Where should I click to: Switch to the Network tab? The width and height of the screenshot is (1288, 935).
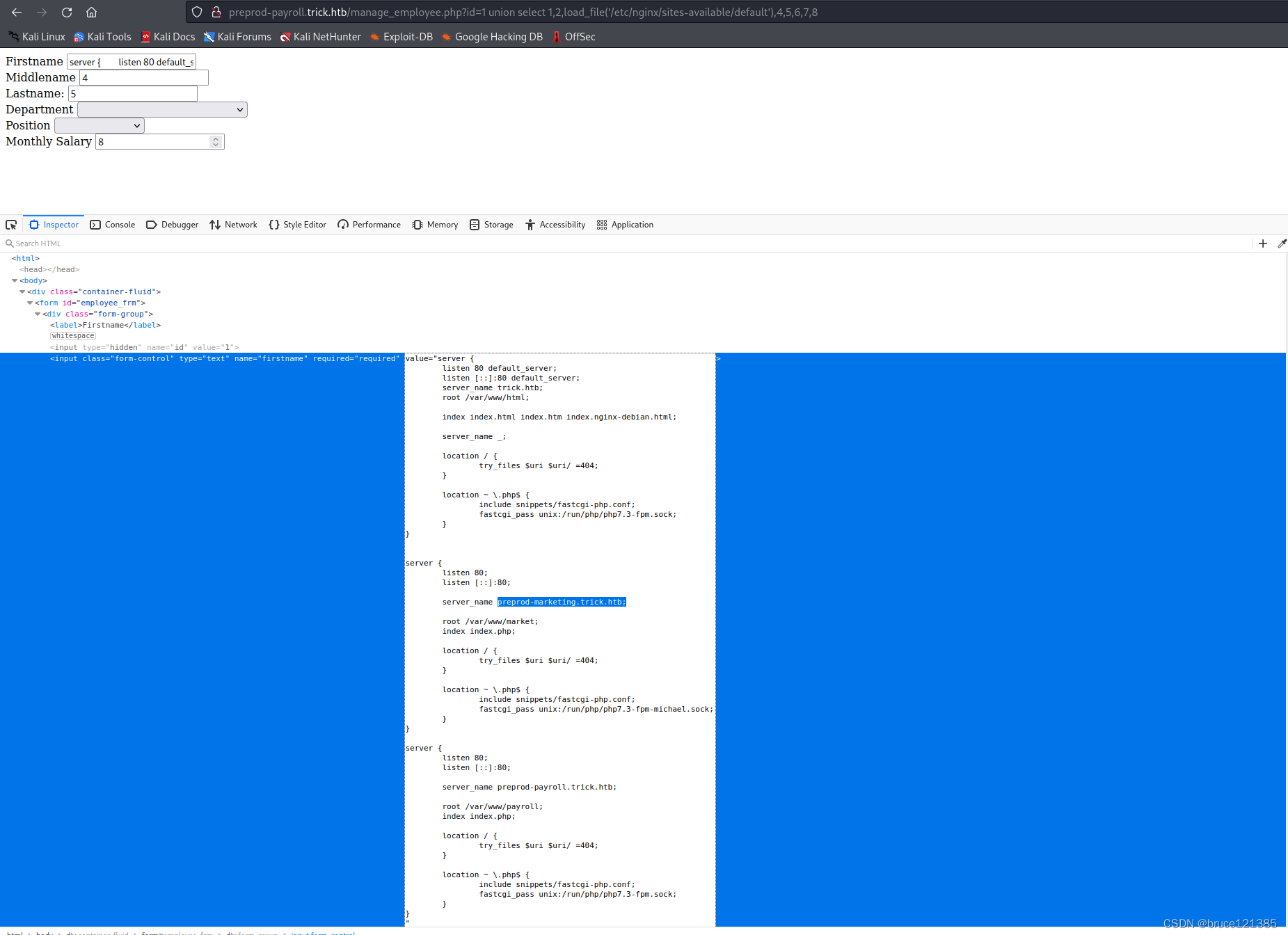[234, 225]
